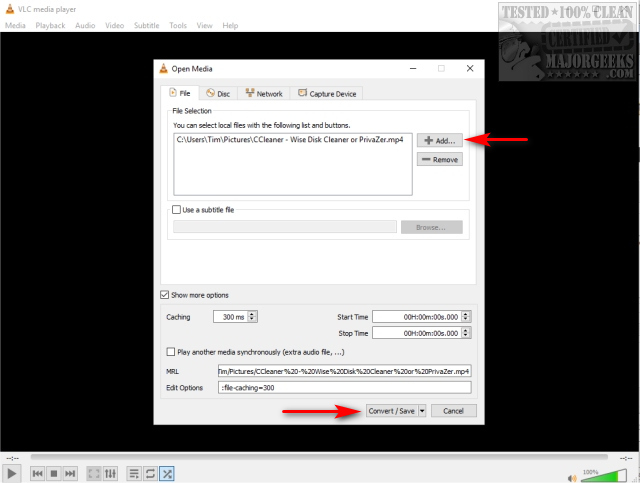Image resolution: width=640 pixels, height=483 pixels.
Task: Click the MRL text field
Action: pyautogui.click(x=344, y=371)
